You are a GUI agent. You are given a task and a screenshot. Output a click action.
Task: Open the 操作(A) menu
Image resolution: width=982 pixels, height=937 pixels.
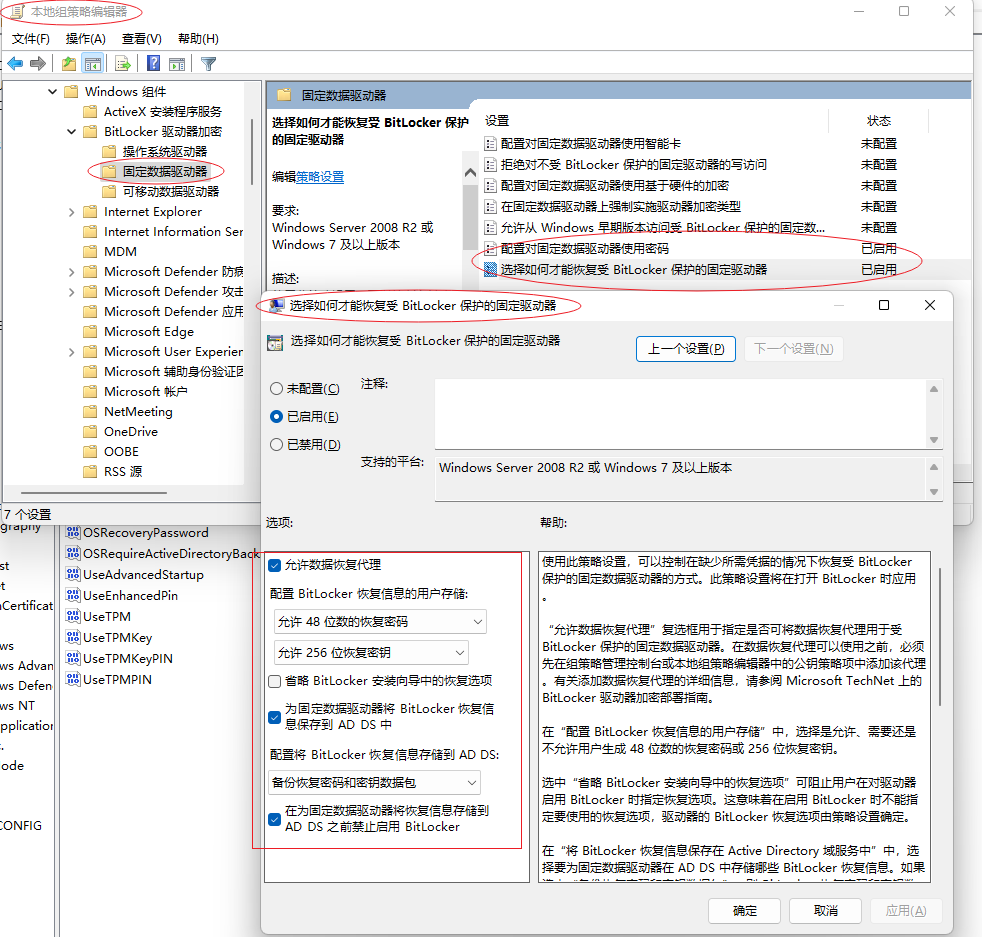click(x=86, y=39)
